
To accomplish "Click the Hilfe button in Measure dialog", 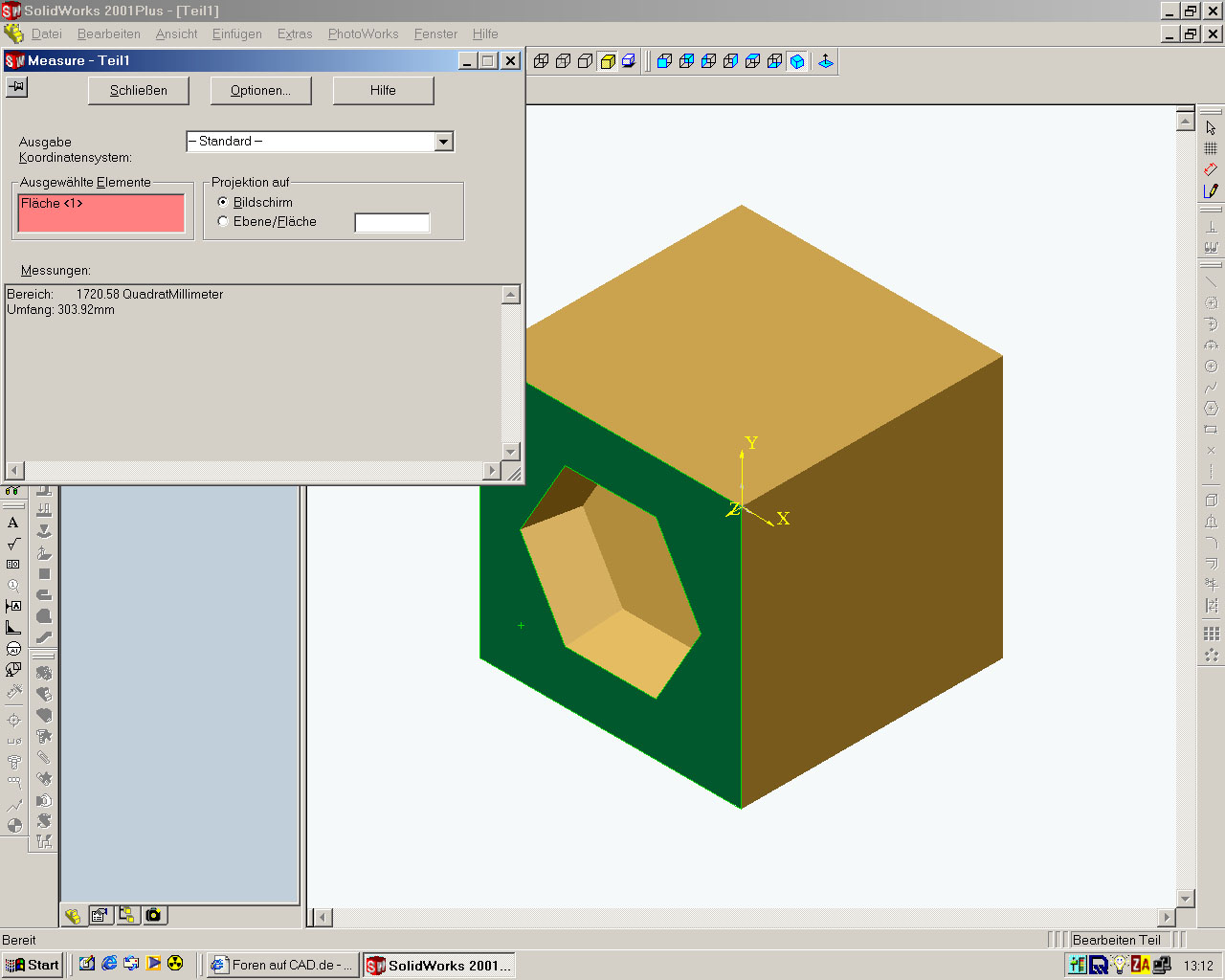I will (x=383, y=90).
